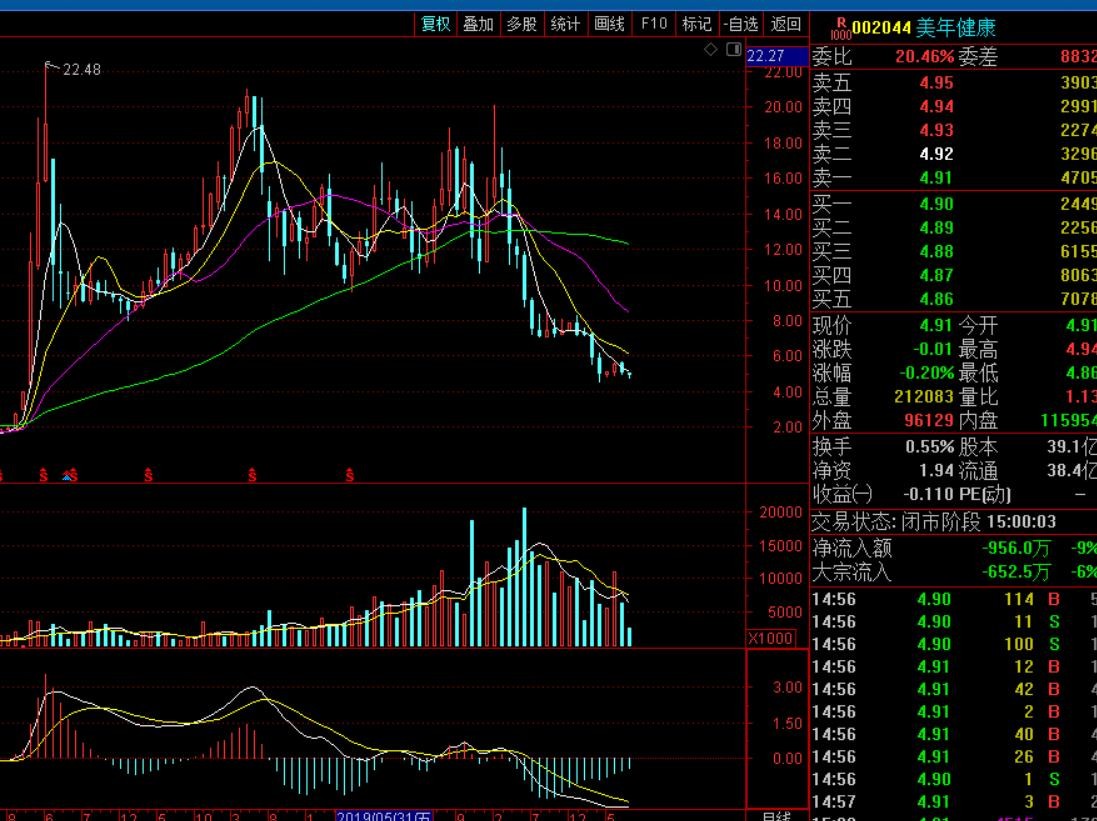Click the blue triangle marker below chart
The height and width of the screenshot is (821, 1097).
(67, 475)
